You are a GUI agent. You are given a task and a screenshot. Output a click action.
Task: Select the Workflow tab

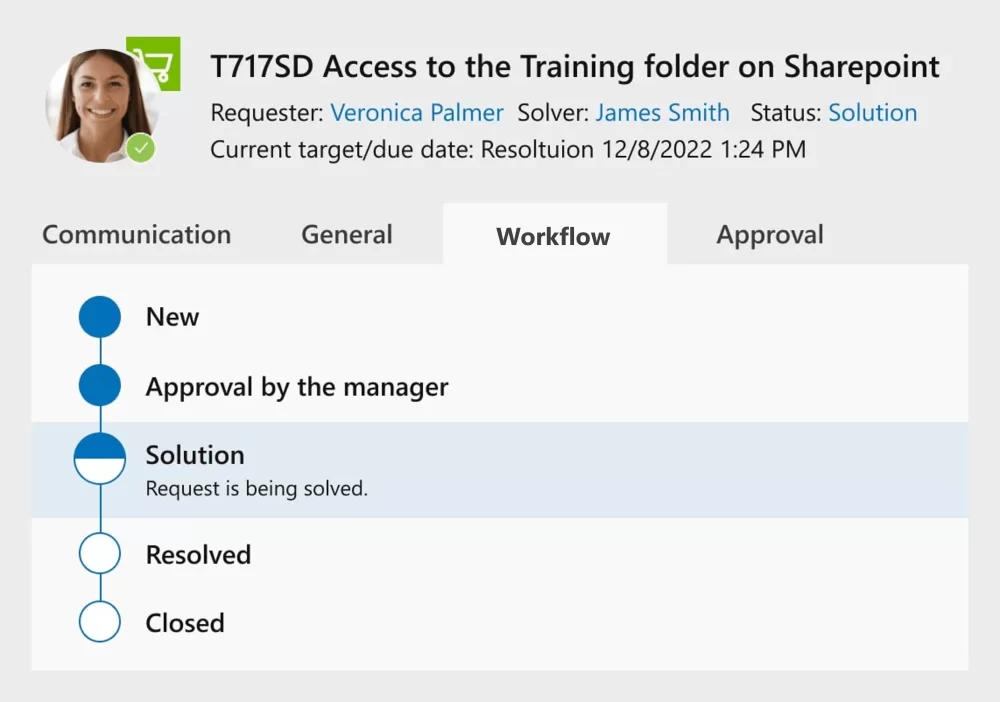click(553, 237)
